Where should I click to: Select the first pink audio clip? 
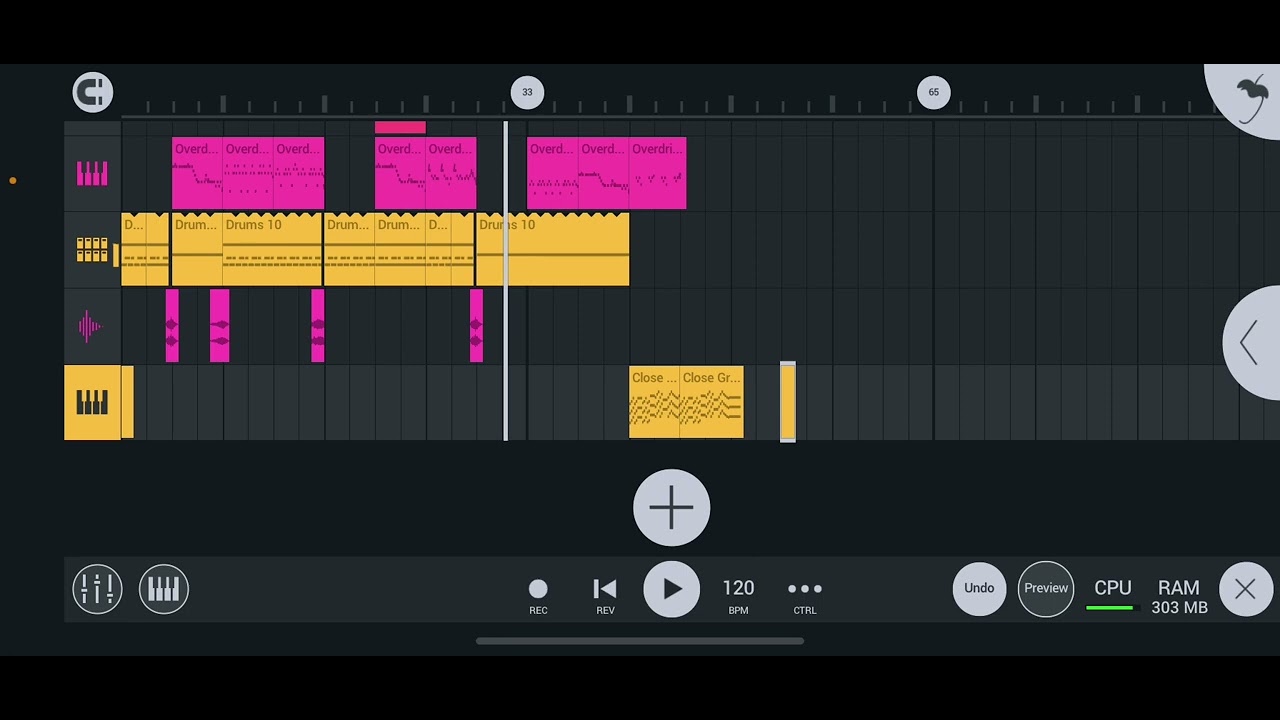coord(172,326)
